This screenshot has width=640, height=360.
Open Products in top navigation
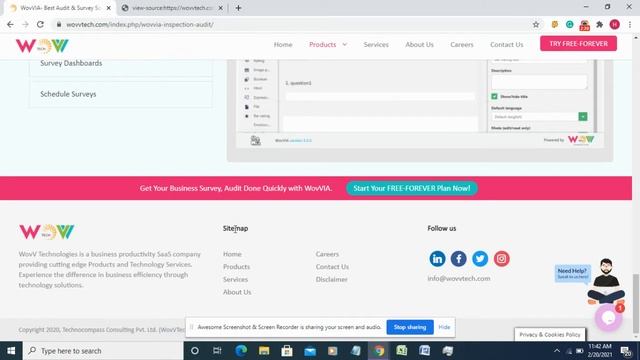click(x=322, y=44)
